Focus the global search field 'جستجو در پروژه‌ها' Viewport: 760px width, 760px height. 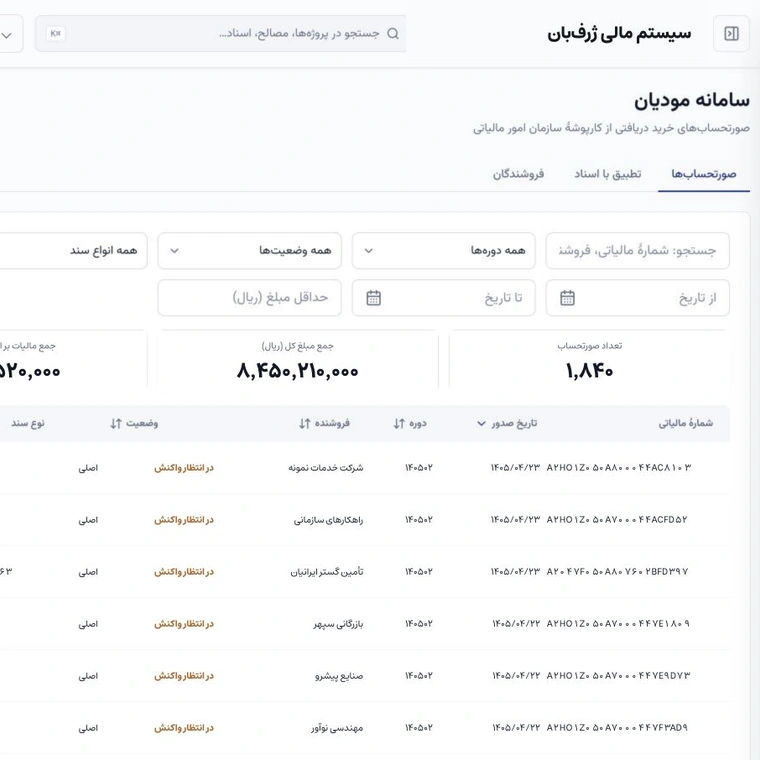pyautogui.click(x=221, y=33)
